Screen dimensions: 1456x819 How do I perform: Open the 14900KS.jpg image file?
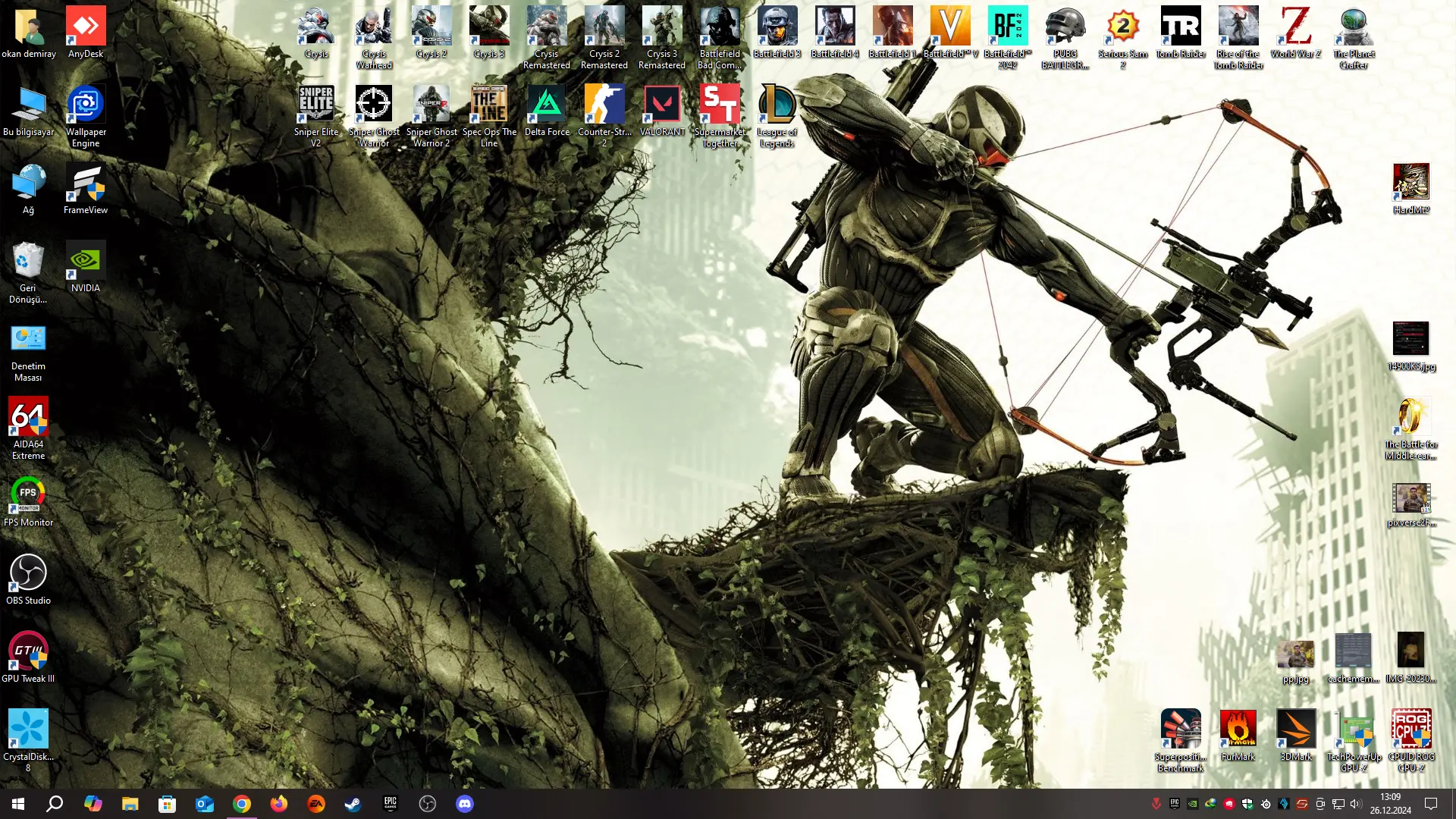pos(1411,345)
